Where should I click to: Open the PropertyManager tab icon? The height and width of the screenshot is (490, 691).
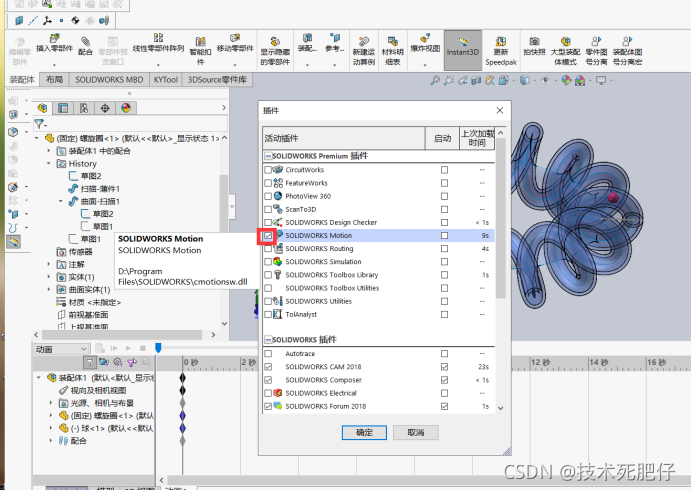[63, 108]
